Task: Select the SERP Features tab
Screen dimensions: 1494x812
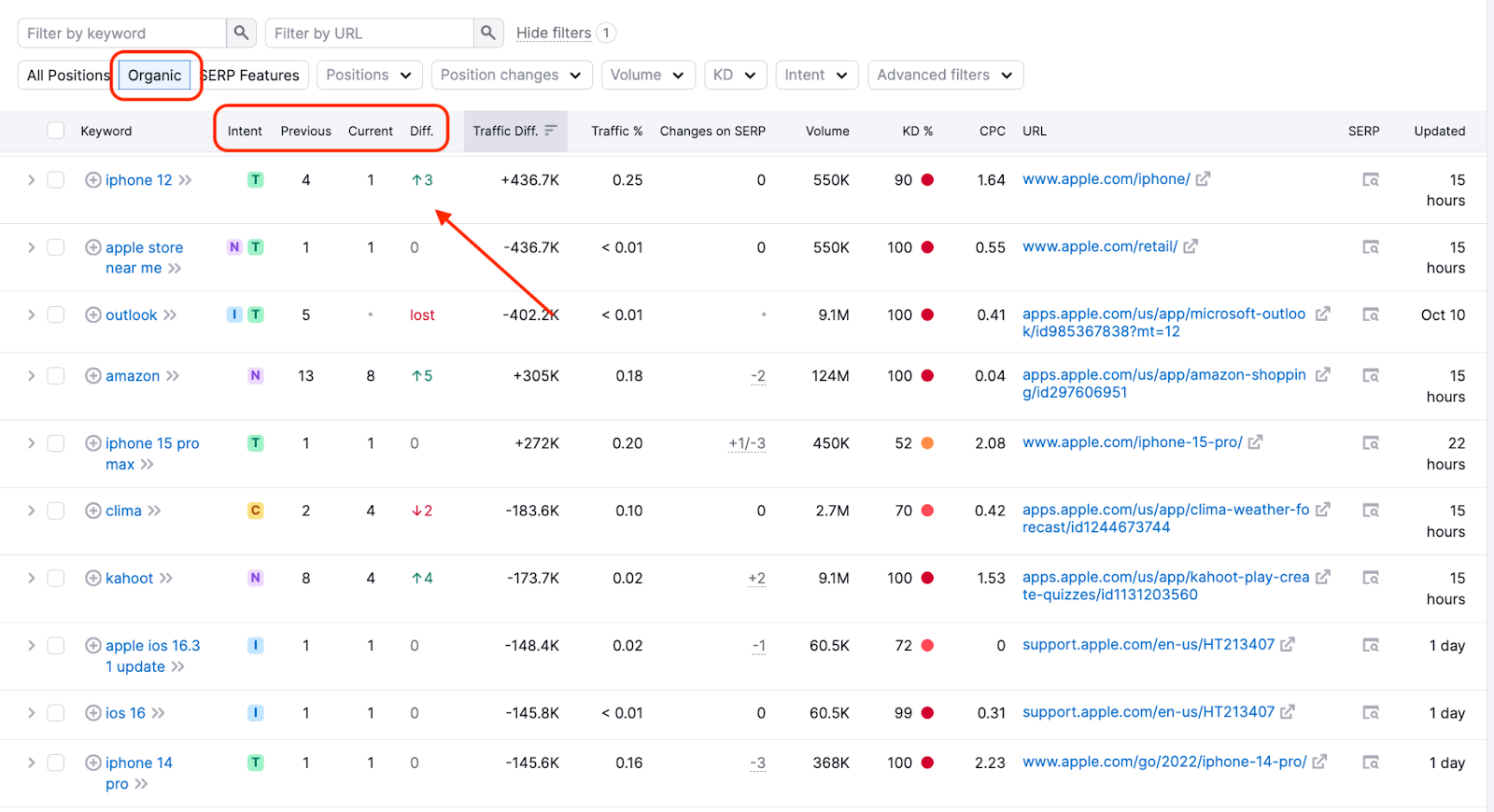Action: 251,76
